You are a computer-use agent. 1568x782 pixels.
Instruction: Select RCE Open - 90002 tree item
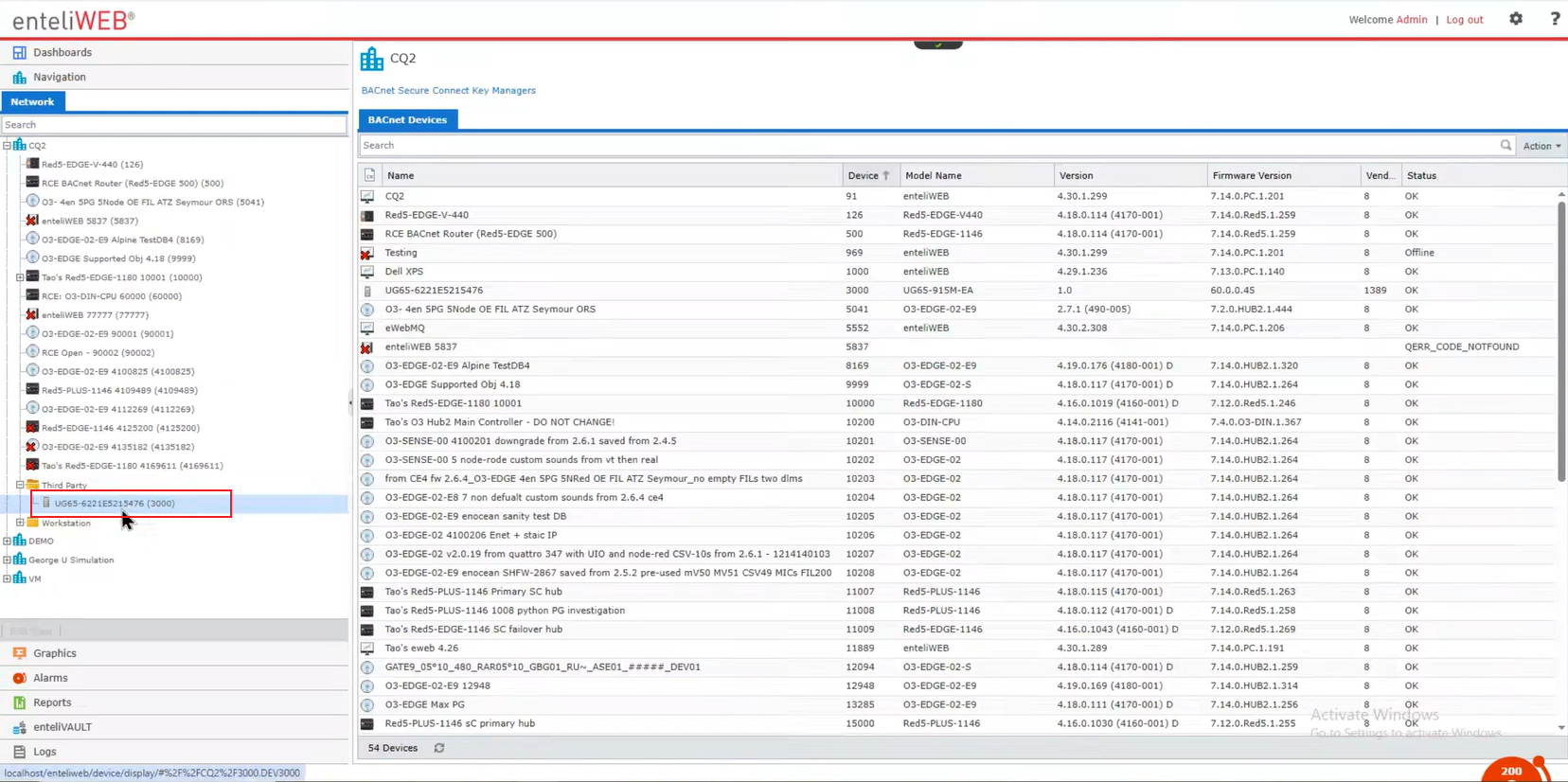point(98,353)
